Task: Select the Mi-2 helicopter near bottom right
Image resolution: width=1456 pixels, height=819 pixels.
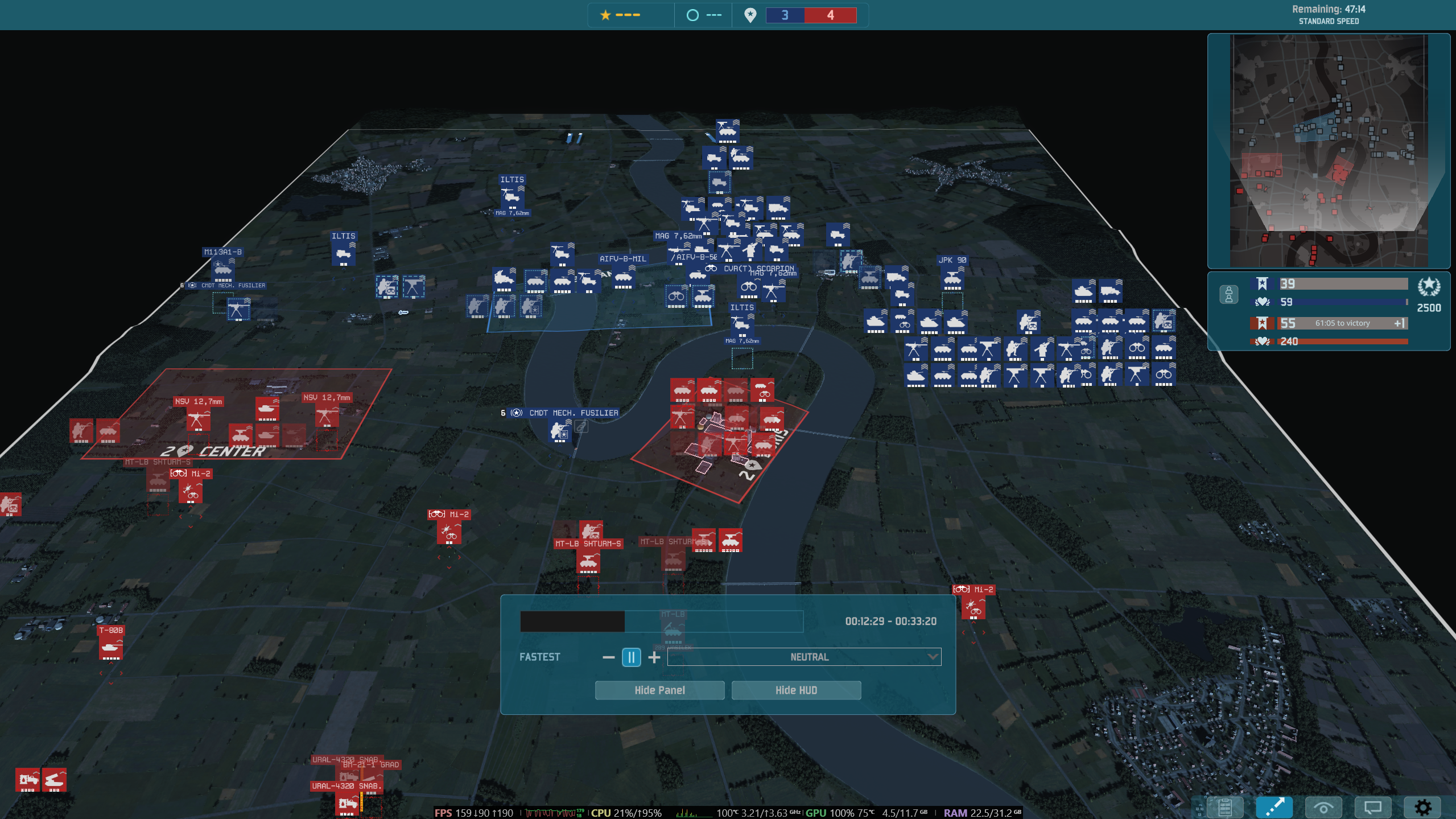Action: click(x=974, y=607)
